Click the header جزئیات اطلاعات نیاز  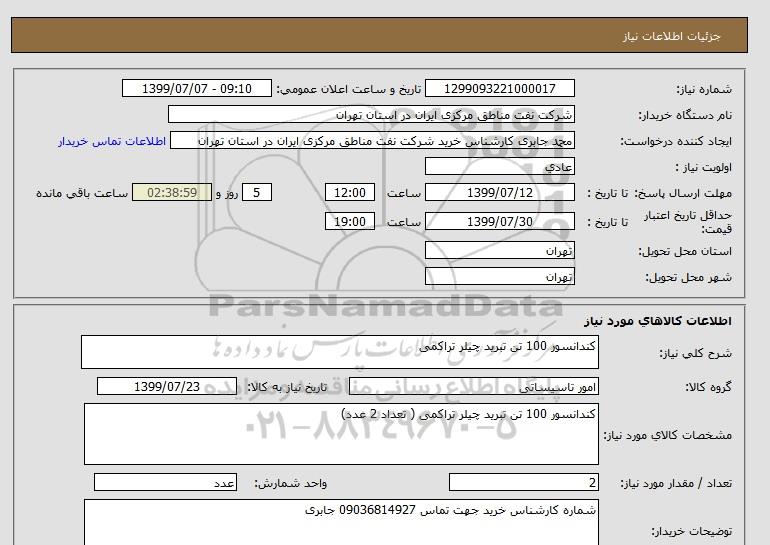[x=671, y=36]
